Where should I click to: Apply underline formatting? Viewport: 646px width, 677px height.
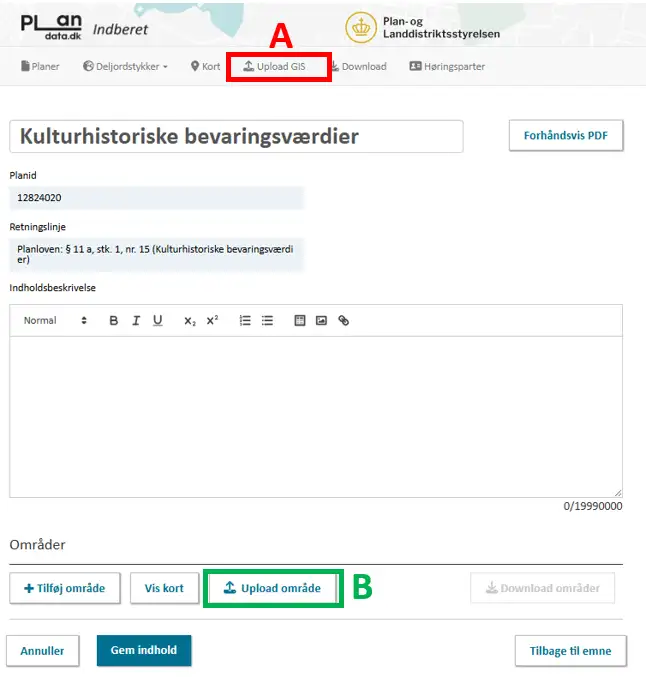(158, 321)
